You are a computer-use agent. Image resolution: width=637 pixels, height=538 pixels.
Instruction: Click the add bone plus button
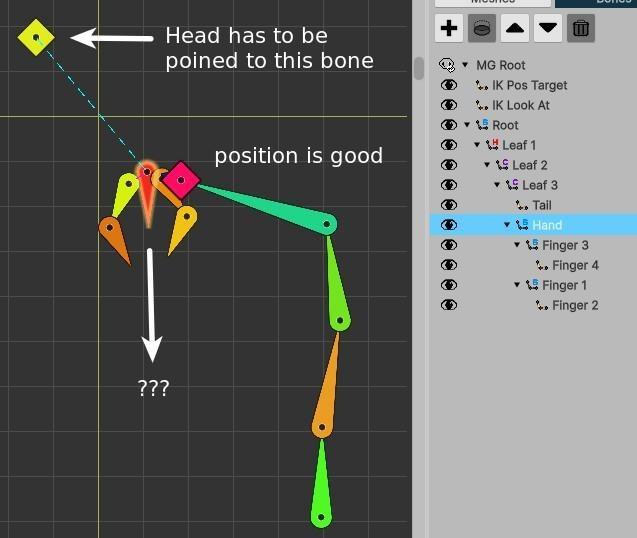click(x=449, y=28)
